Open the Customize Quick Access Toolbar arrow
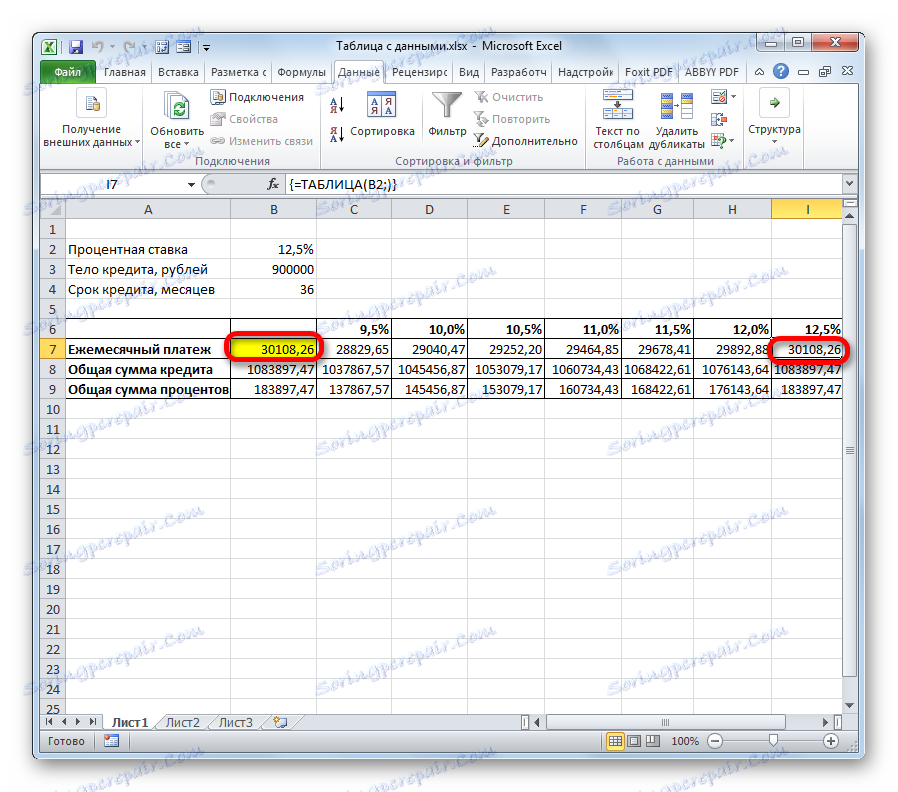This screenshot has height=792, width=898. [x=206, y=48]
